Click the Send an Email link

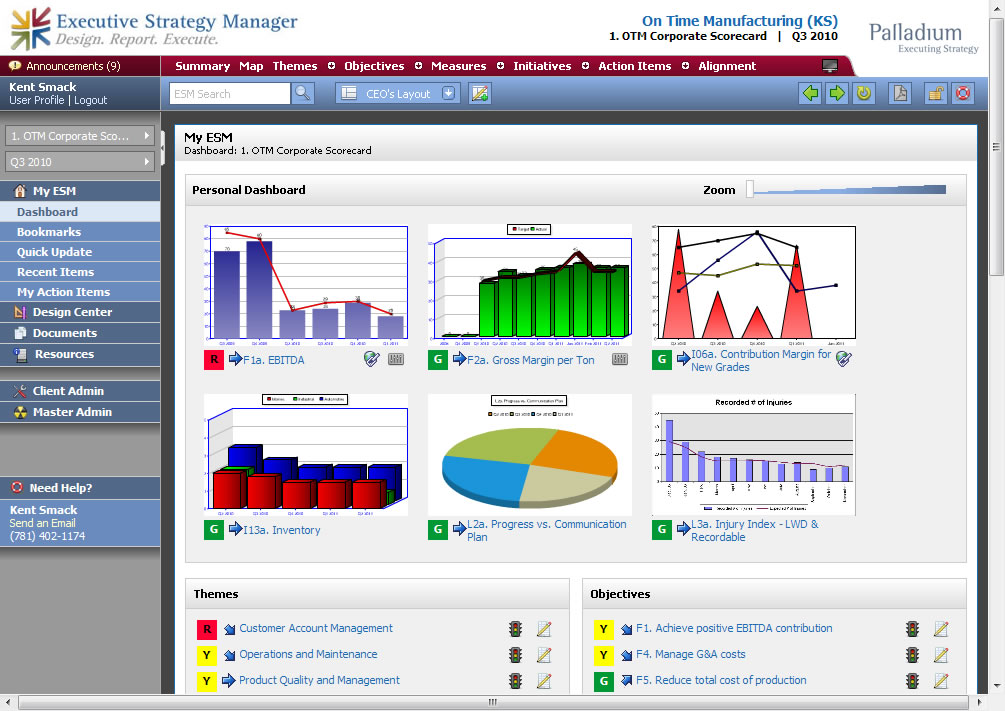42,523
